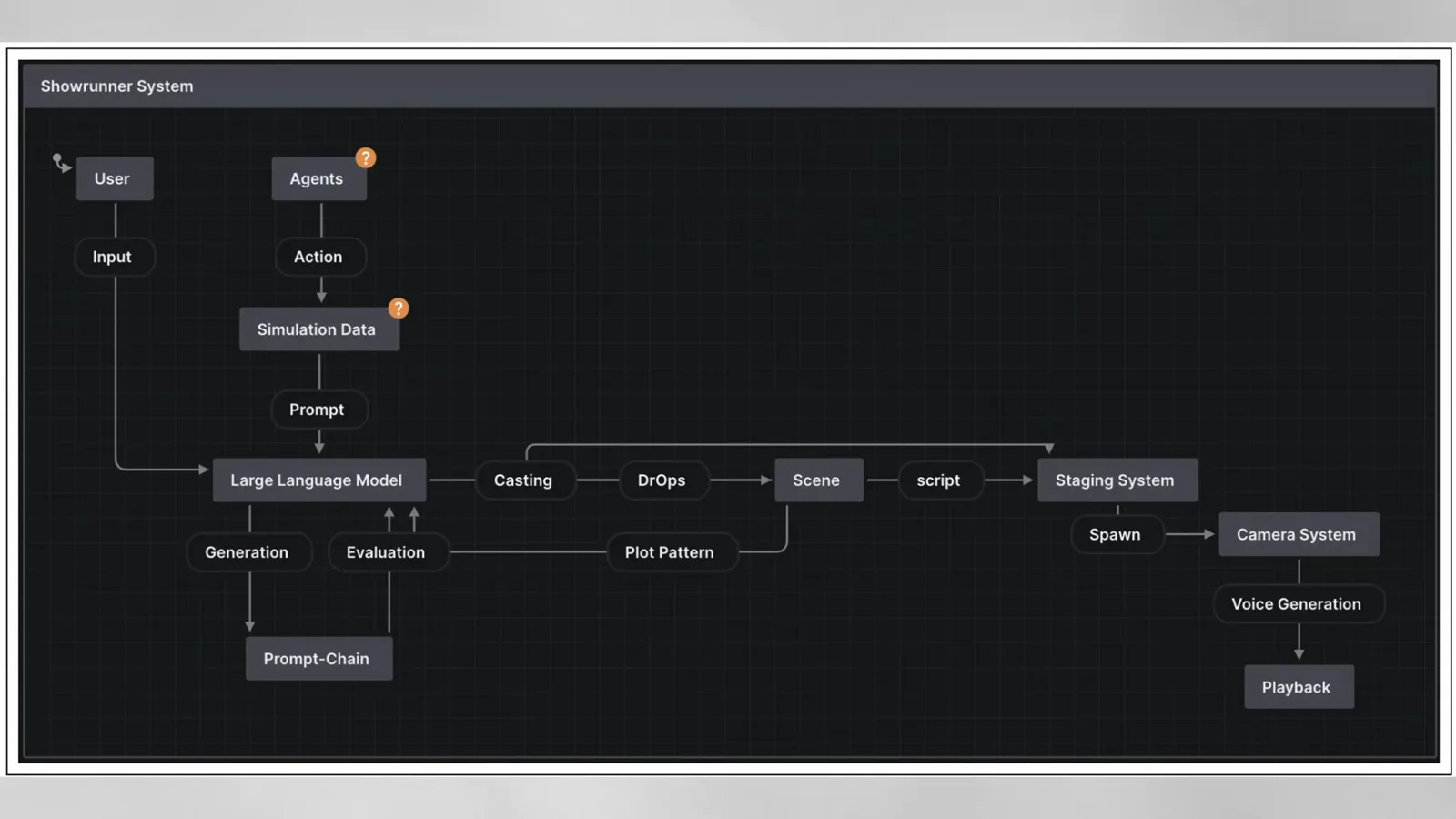Click the Casting label

tap(525, 480)
